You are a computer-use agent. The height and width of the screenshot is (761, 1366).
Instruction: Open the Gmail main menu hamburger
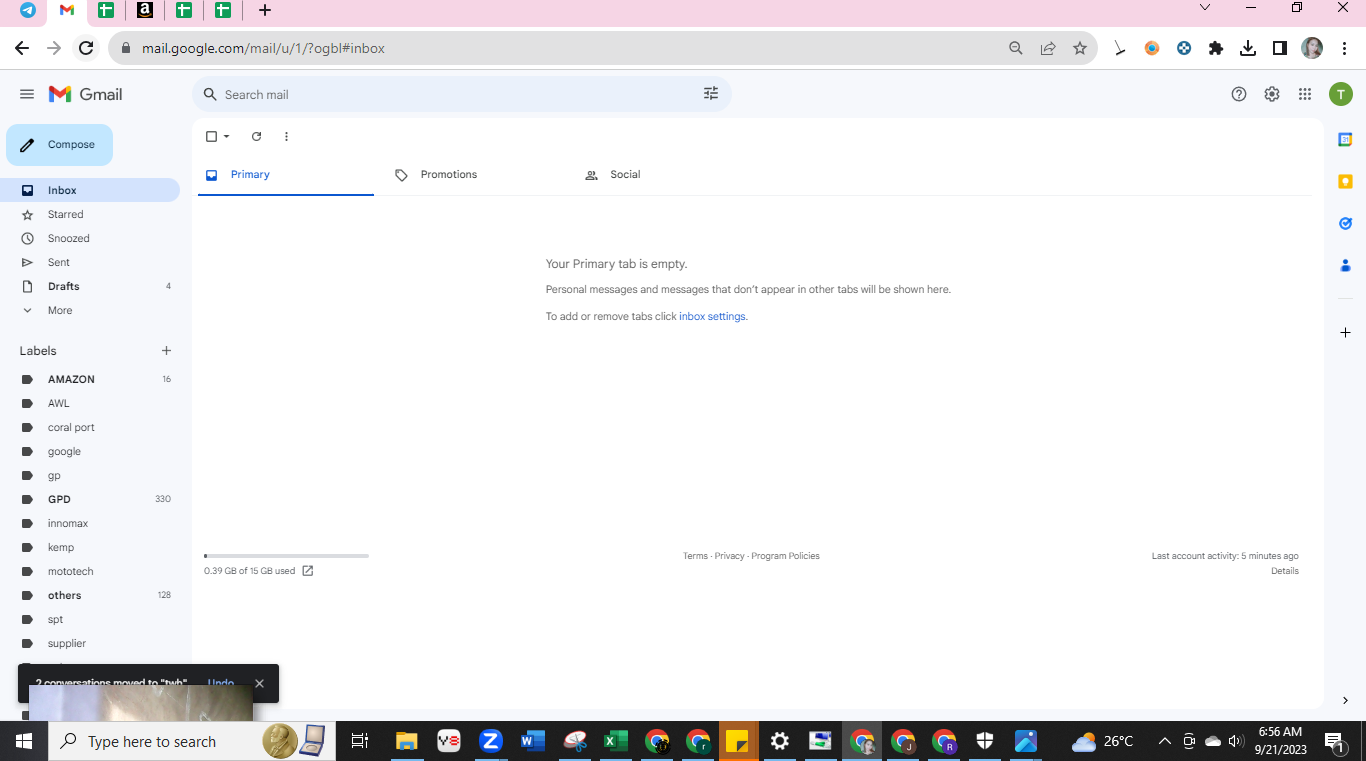click(27, 94)
